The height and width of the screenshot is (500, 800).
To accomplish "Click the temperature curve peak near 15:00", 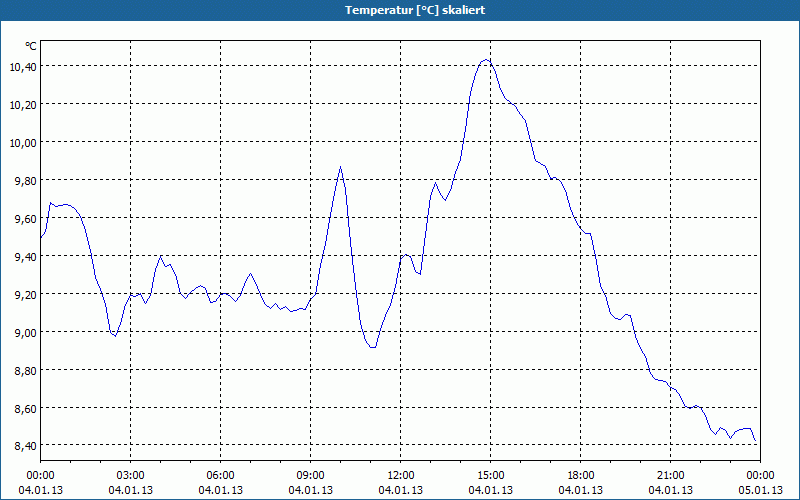I will click(x=486, y=60).
